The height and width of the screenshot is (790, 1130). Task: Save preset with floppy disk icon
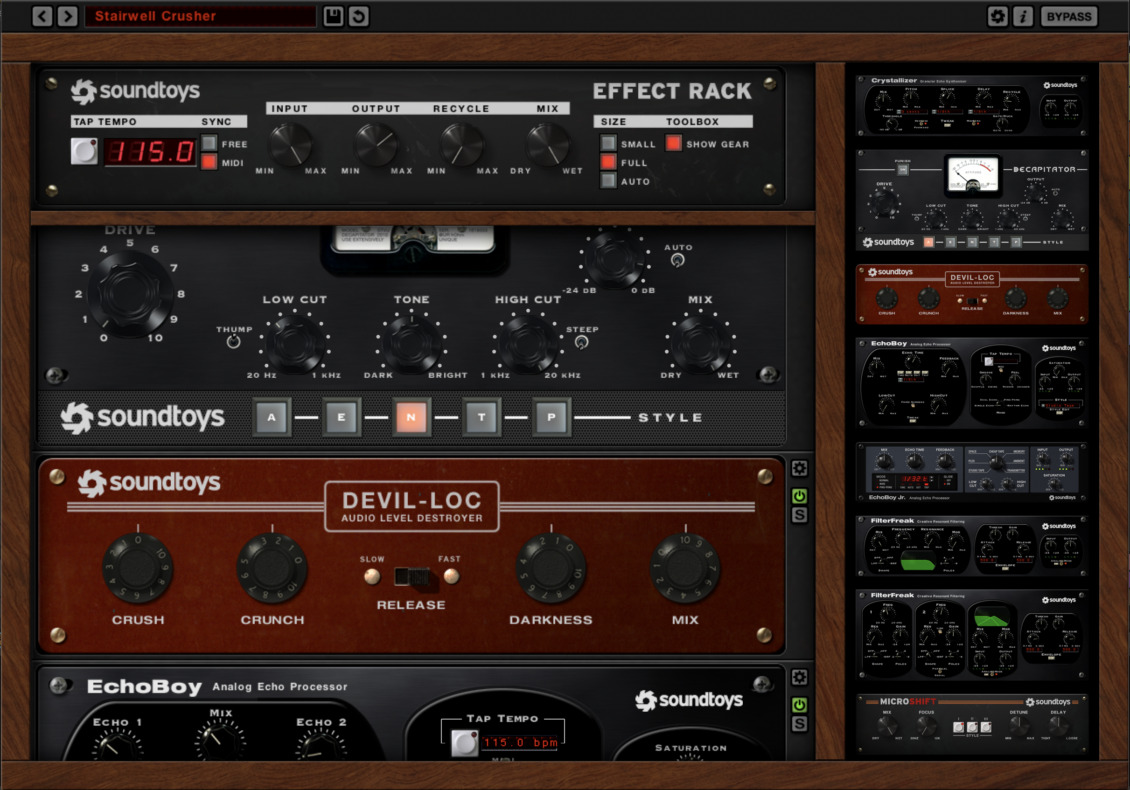[x=333, y=16]
